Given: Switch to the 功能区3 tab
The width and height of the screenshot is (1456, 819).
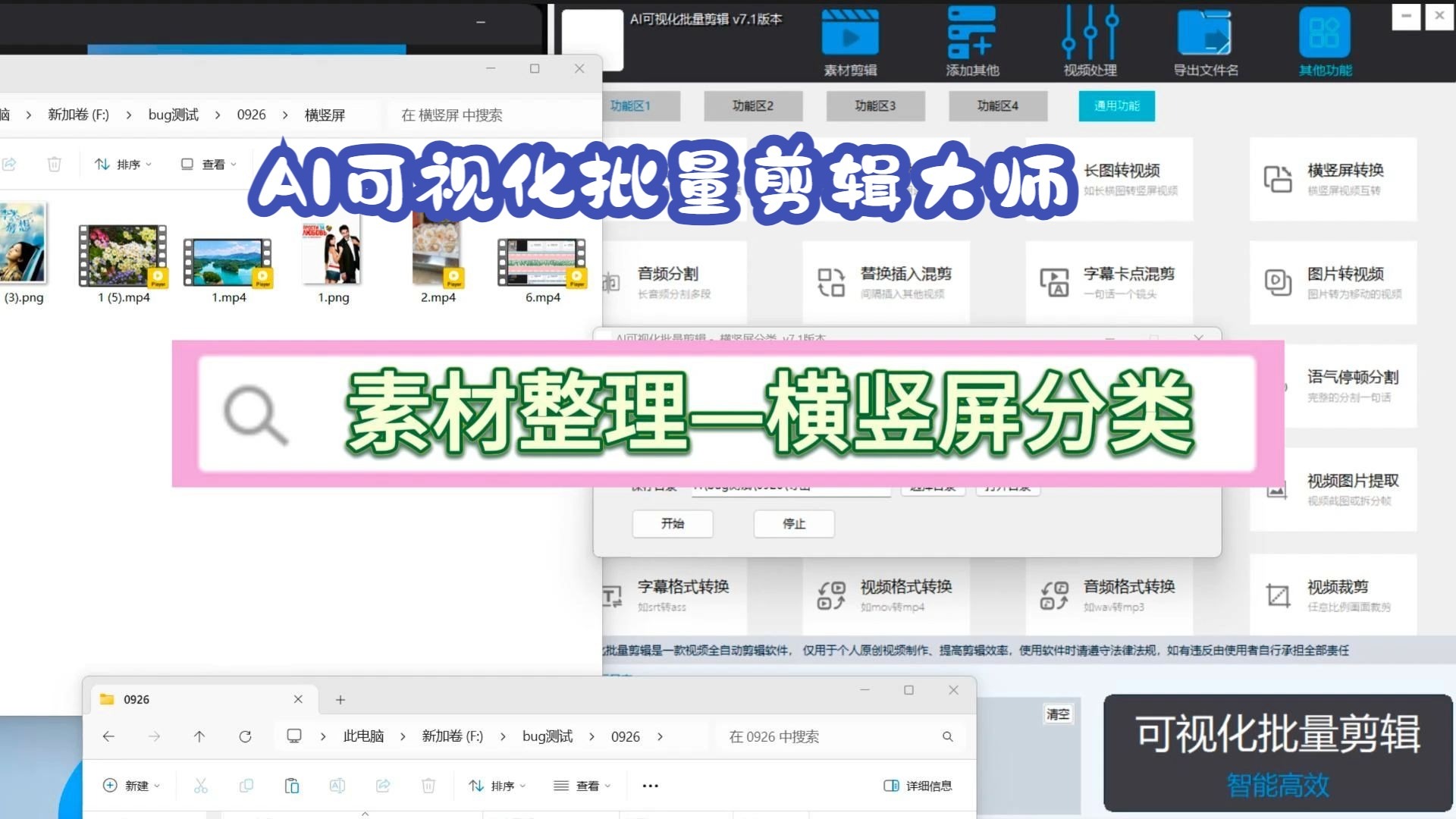Looking at the screenshot, I should pos(875,105).
